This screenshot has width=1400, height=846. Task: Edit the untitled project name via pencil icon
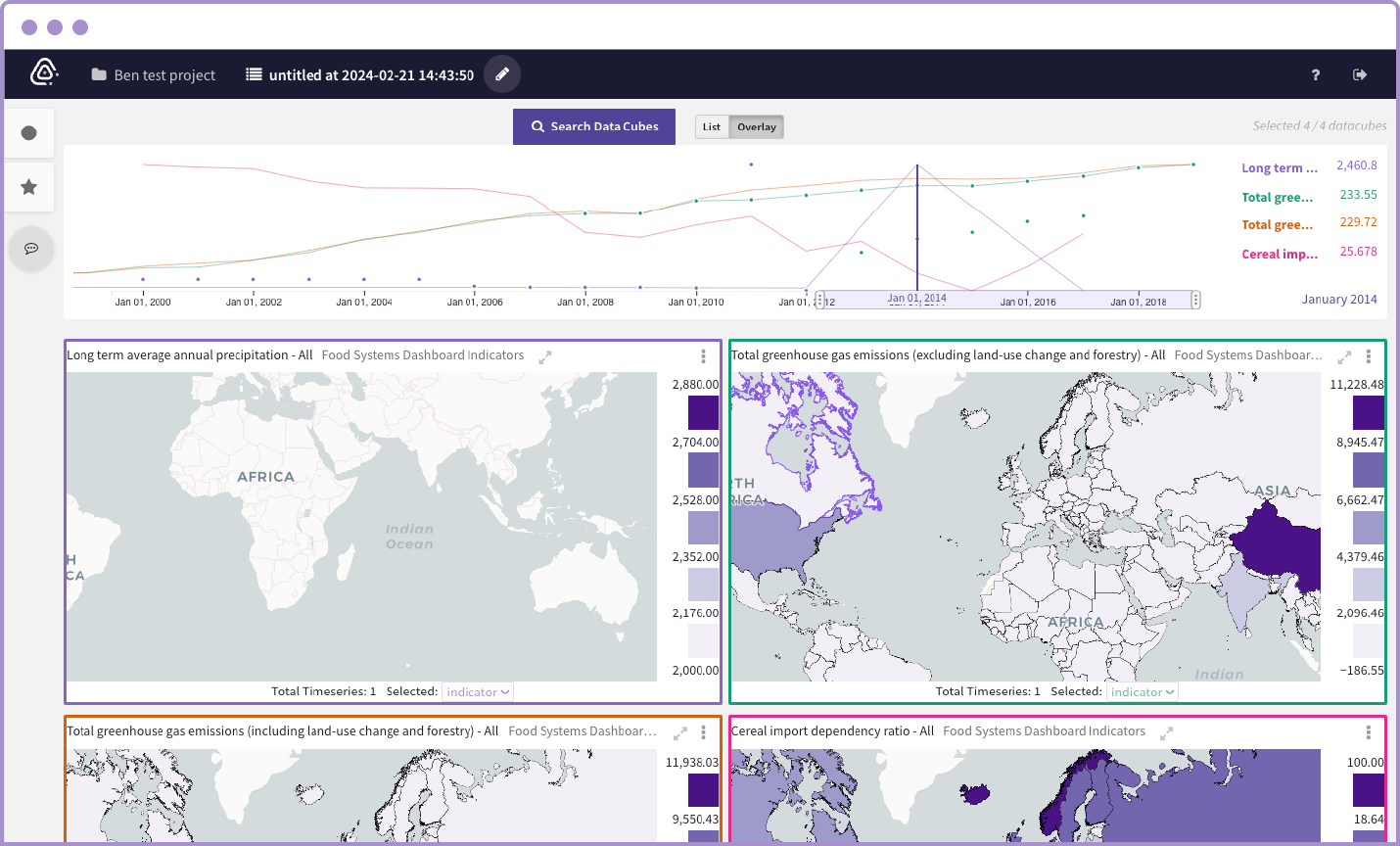point(501,73)
